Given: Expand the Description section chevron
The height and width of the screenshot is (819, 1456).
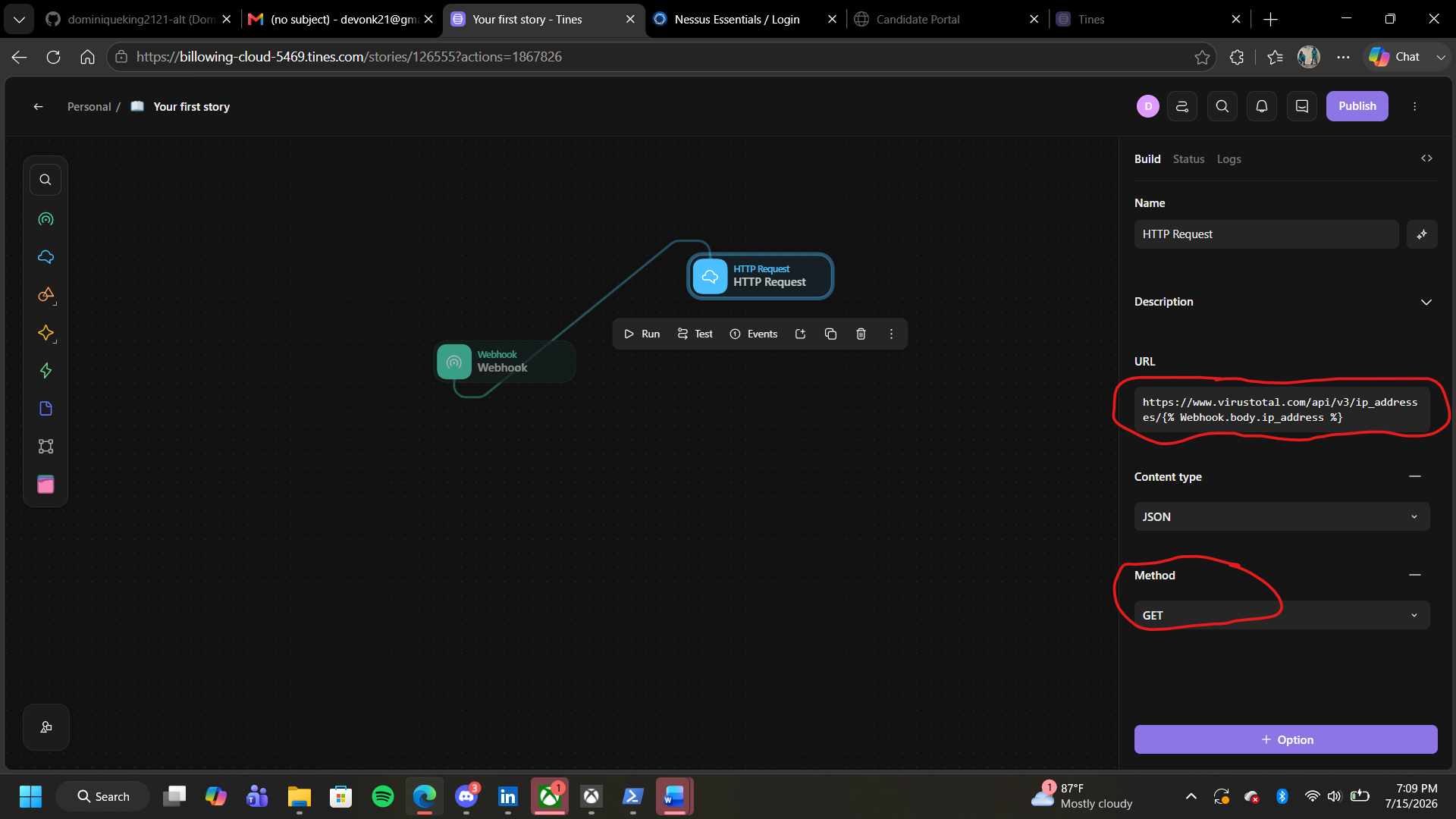Looking at the screenshot, I should click(x=1426, y=302).
